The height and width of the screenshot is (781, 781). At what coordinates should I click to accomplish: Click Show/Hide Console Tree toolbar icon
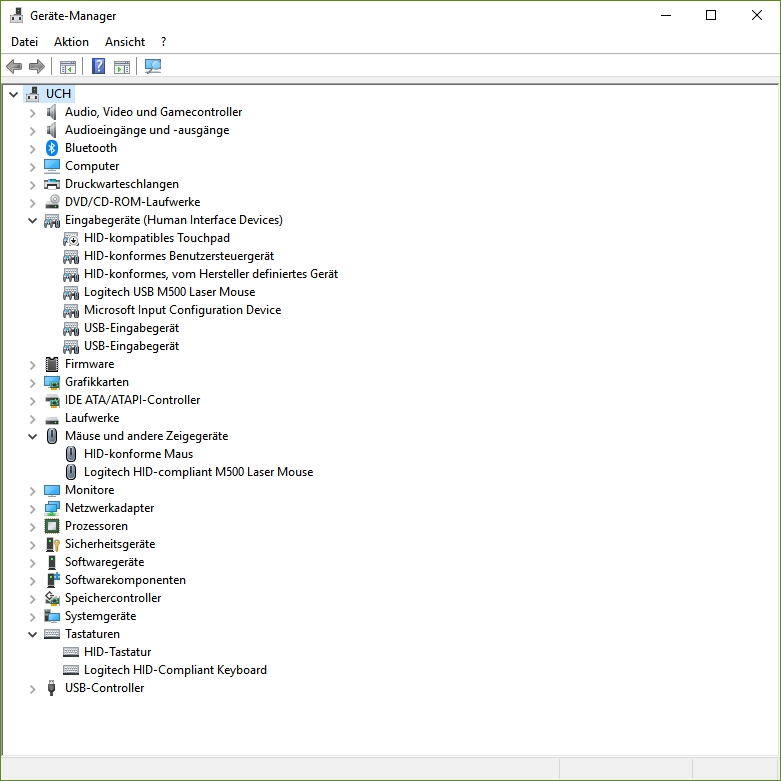pos(68,67)
